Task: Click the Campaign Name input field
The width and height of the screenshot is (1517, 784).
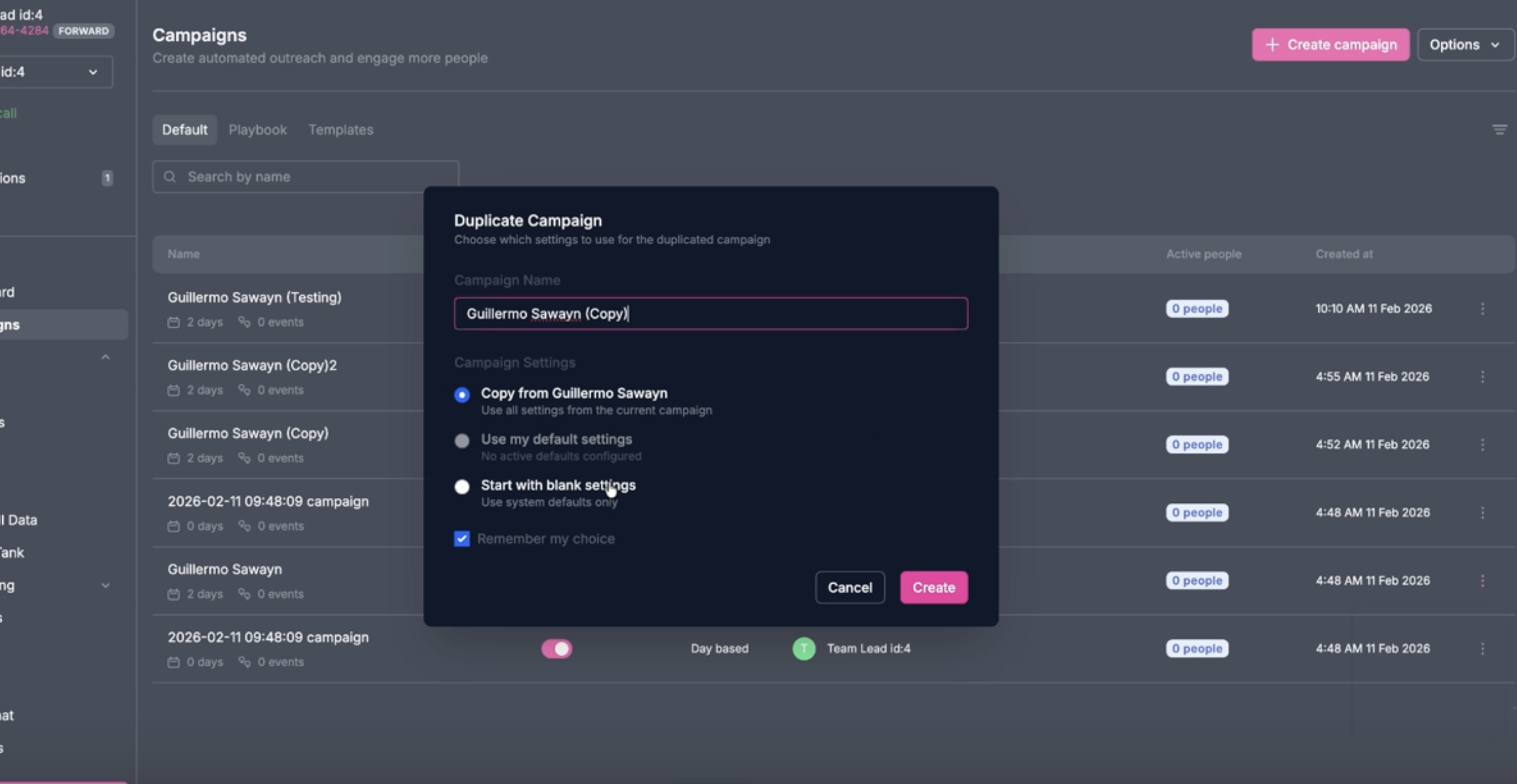Action: (x=711, y=313)
